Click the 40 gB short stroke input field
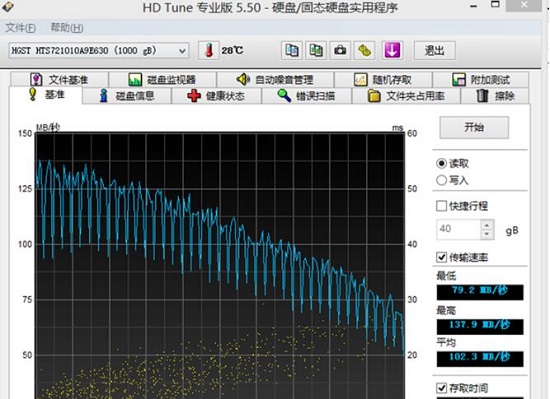This screenshot has height=399, width=550. click(x=458, y=230)
